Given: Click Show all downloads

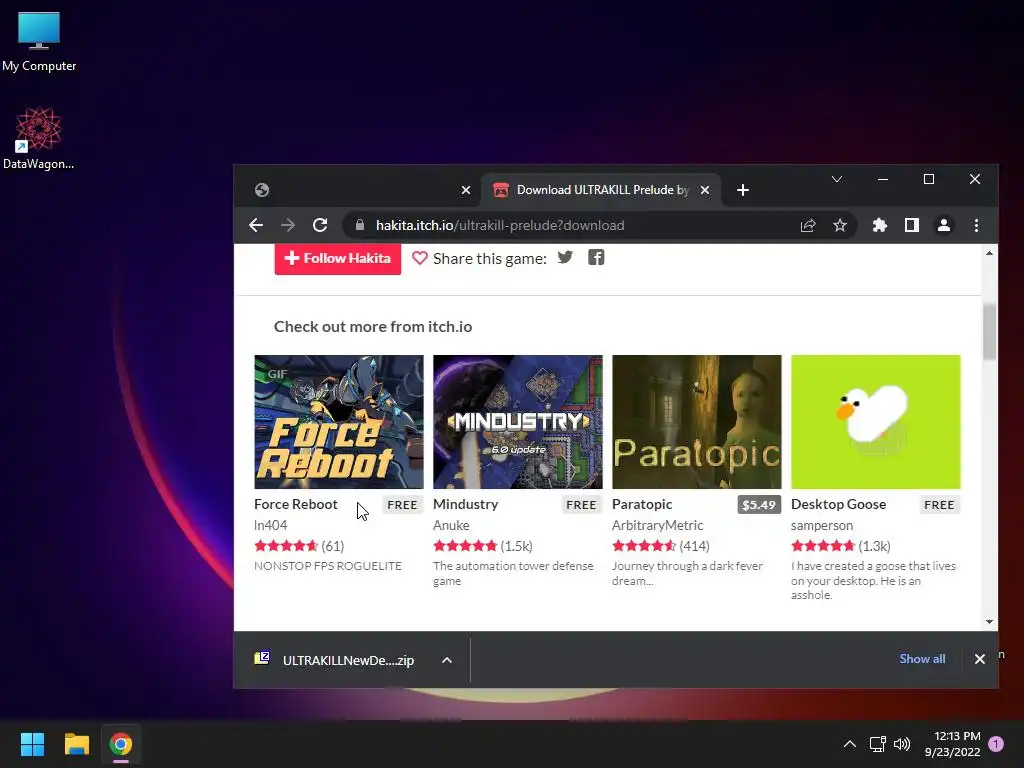Looking at the screenshot, I should click(922, 659).
